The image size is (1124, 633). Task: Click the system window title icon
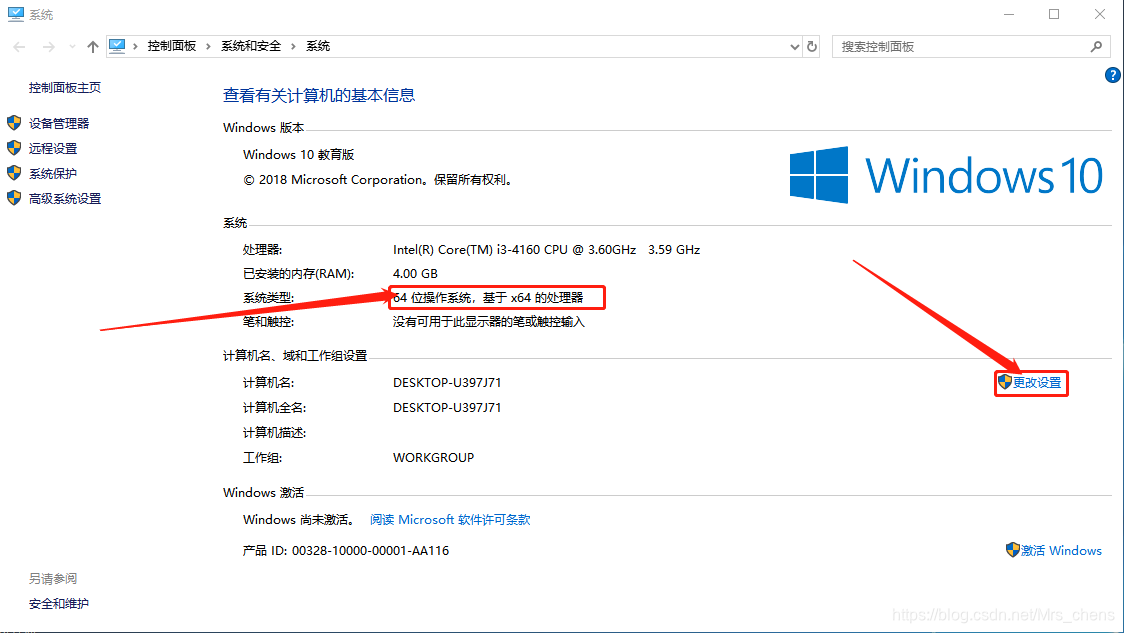16,14
